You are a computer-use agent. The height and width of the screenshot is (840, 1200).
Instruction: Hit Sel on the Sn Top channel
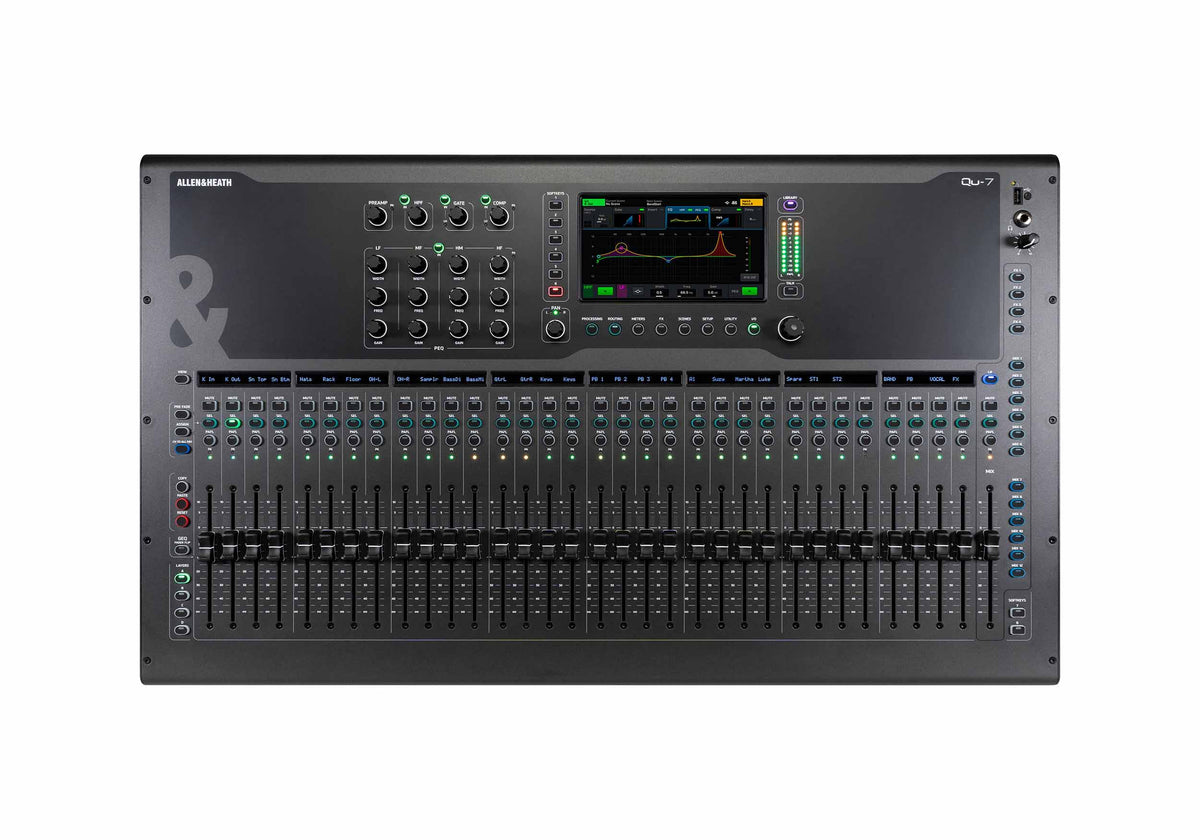pyautogui.click(x=255, y=423)
